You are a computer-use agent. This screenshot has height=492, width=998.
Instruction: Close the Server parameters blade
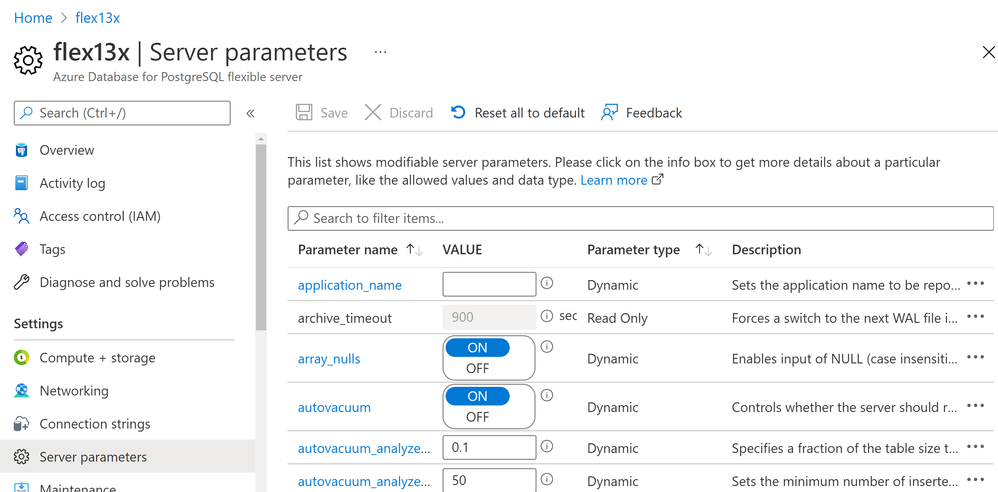(988, 52)
